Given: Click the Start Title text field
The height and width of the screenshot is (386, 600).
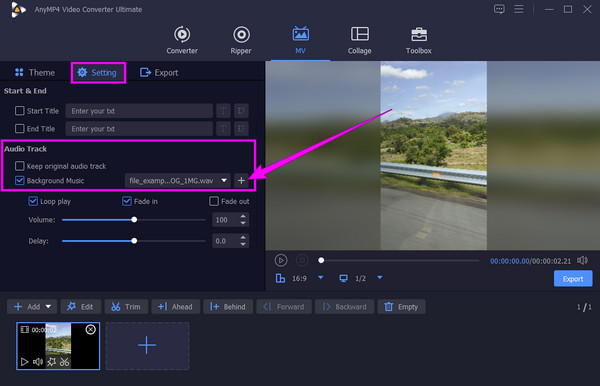Looking at the screenshot, I should tap(139, 111).
